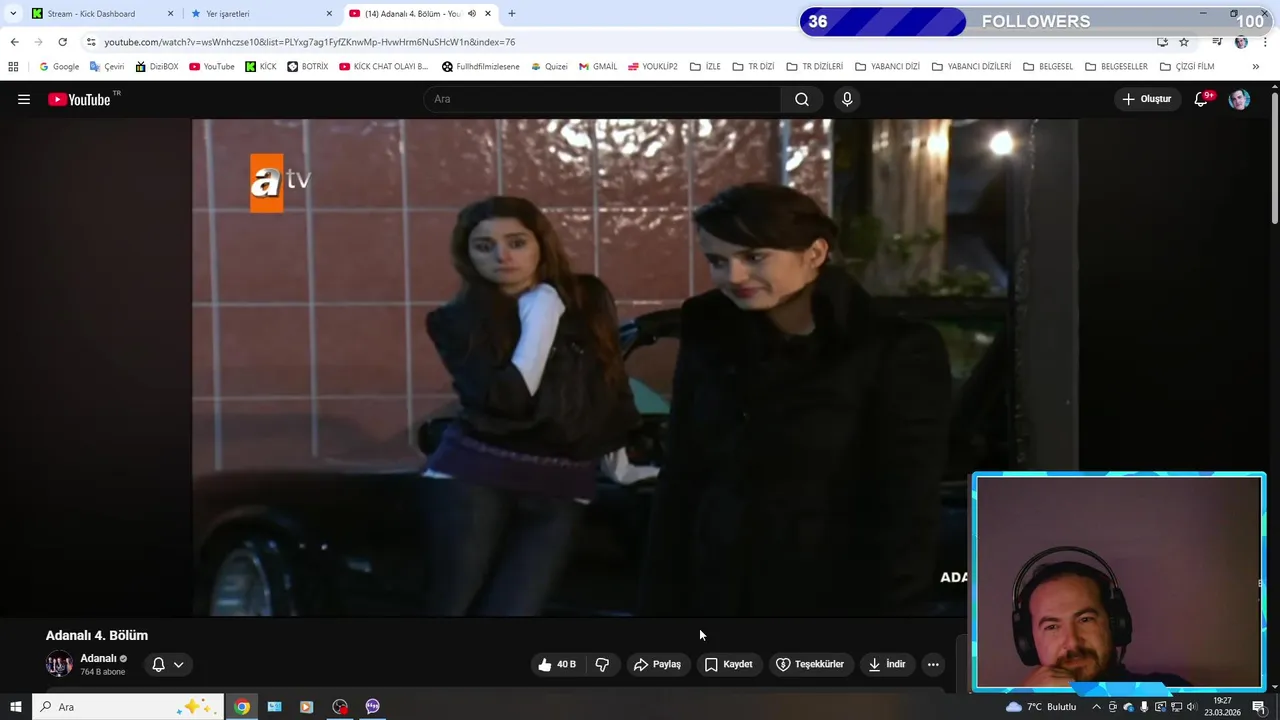Image resolution: width=1280 pixels, height=720 pixels.
Task: Open the Google bookmark
Action: [x=58, y=67]
